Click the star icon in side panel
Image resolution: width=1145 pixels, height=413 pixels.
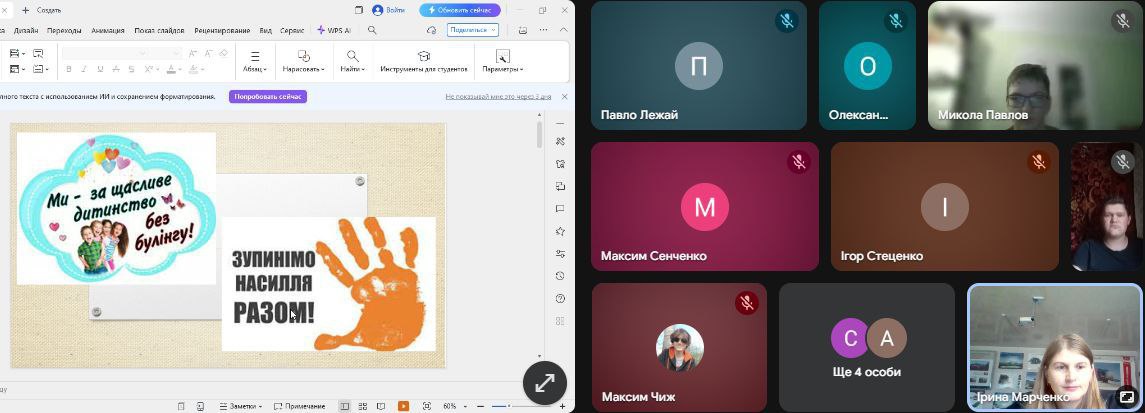[561, 231]
